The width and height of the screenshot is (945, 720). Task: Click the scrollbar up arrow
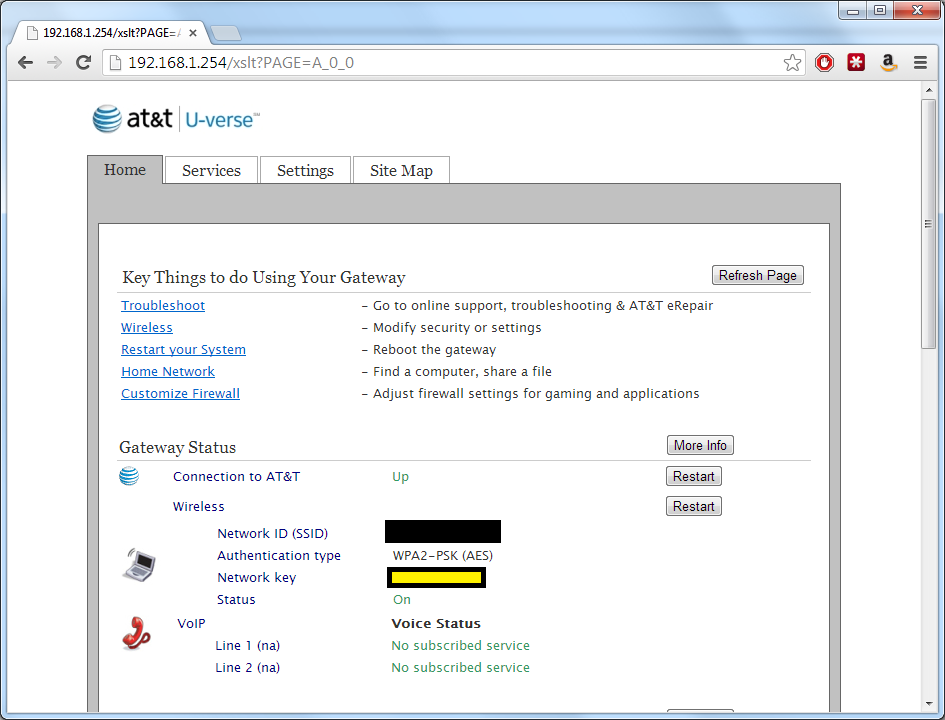[928, 90]
